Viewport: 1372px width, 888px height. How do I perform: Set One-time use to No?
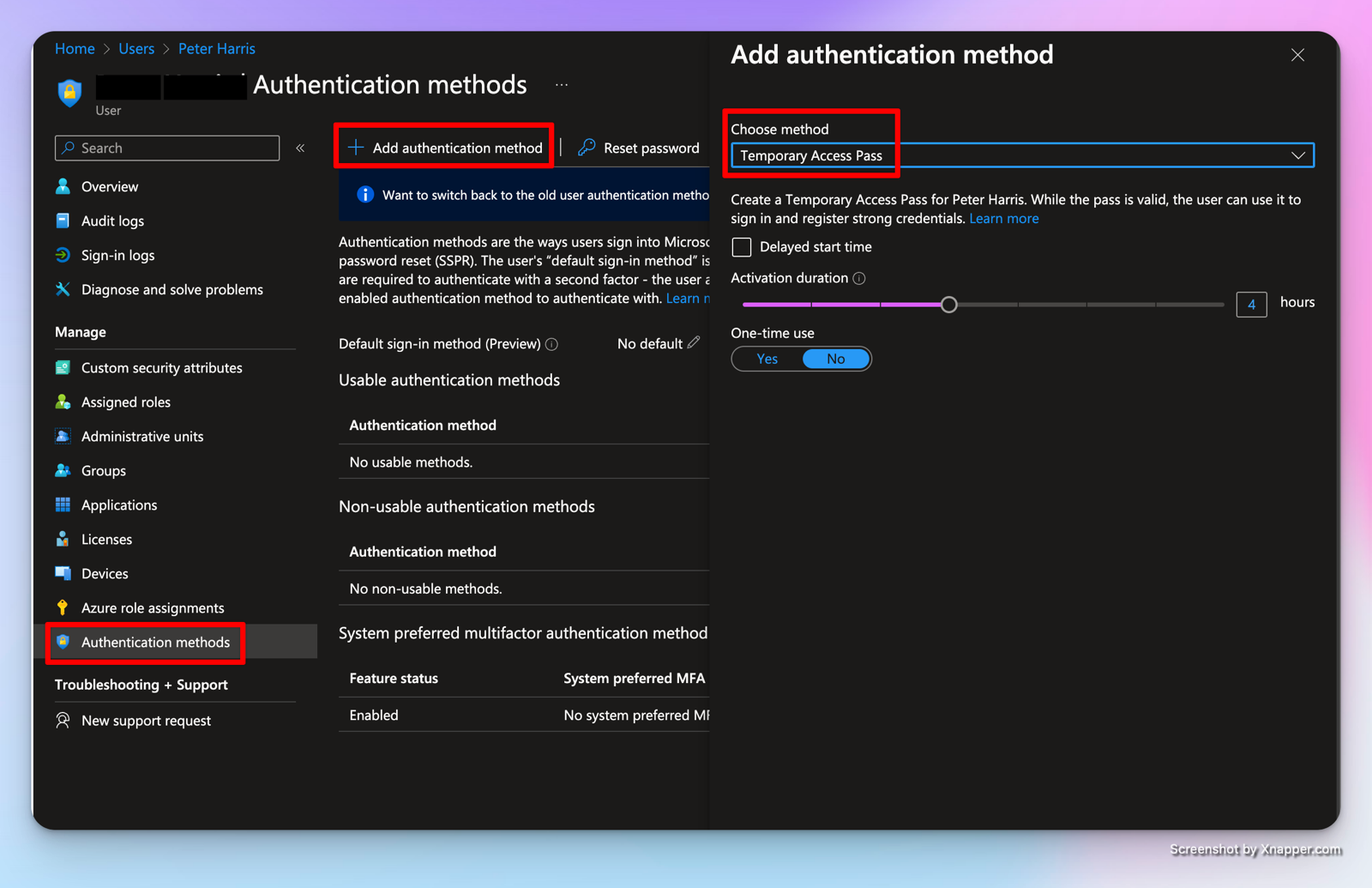(835, 359)
